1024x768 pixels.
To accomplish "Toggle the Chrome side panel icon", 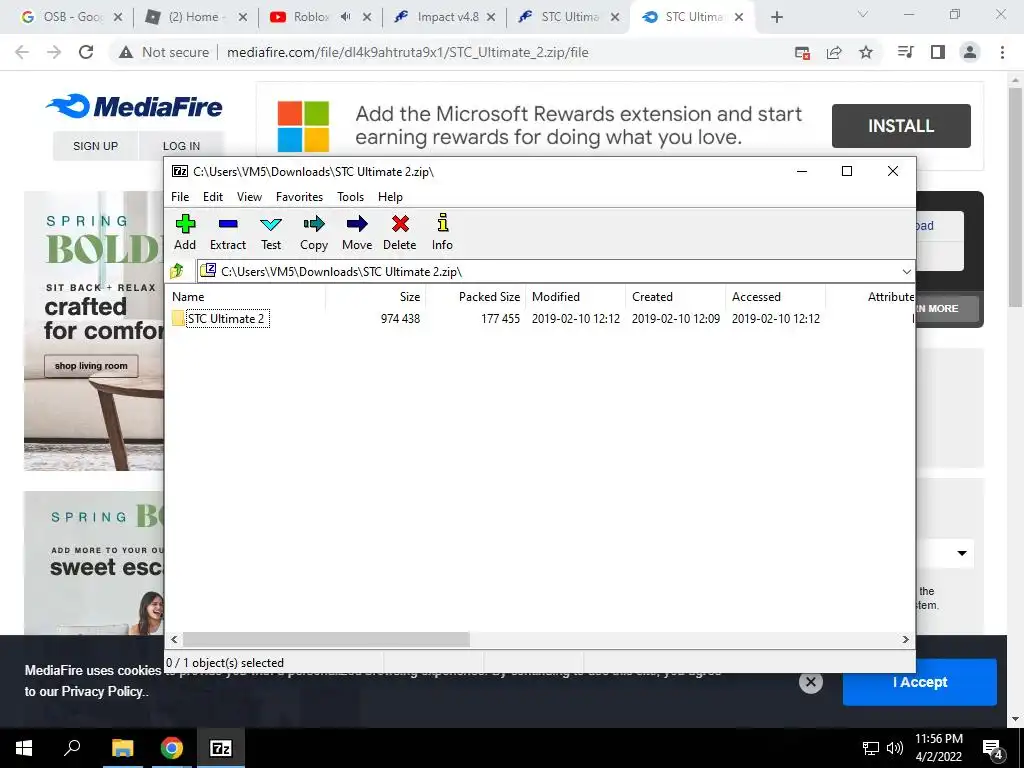I will pyautogui.click(x=938, y=52).
